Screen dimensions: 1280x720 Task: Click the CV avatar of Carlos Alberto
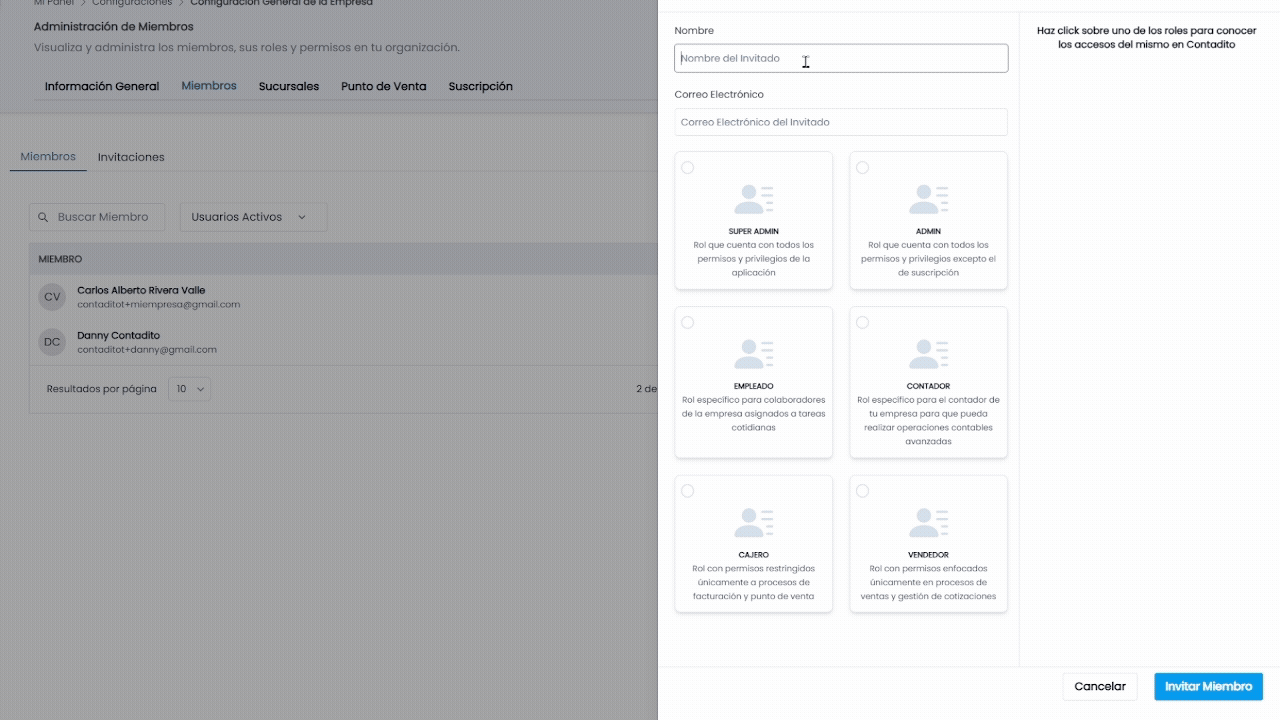[x=52, y=297]
